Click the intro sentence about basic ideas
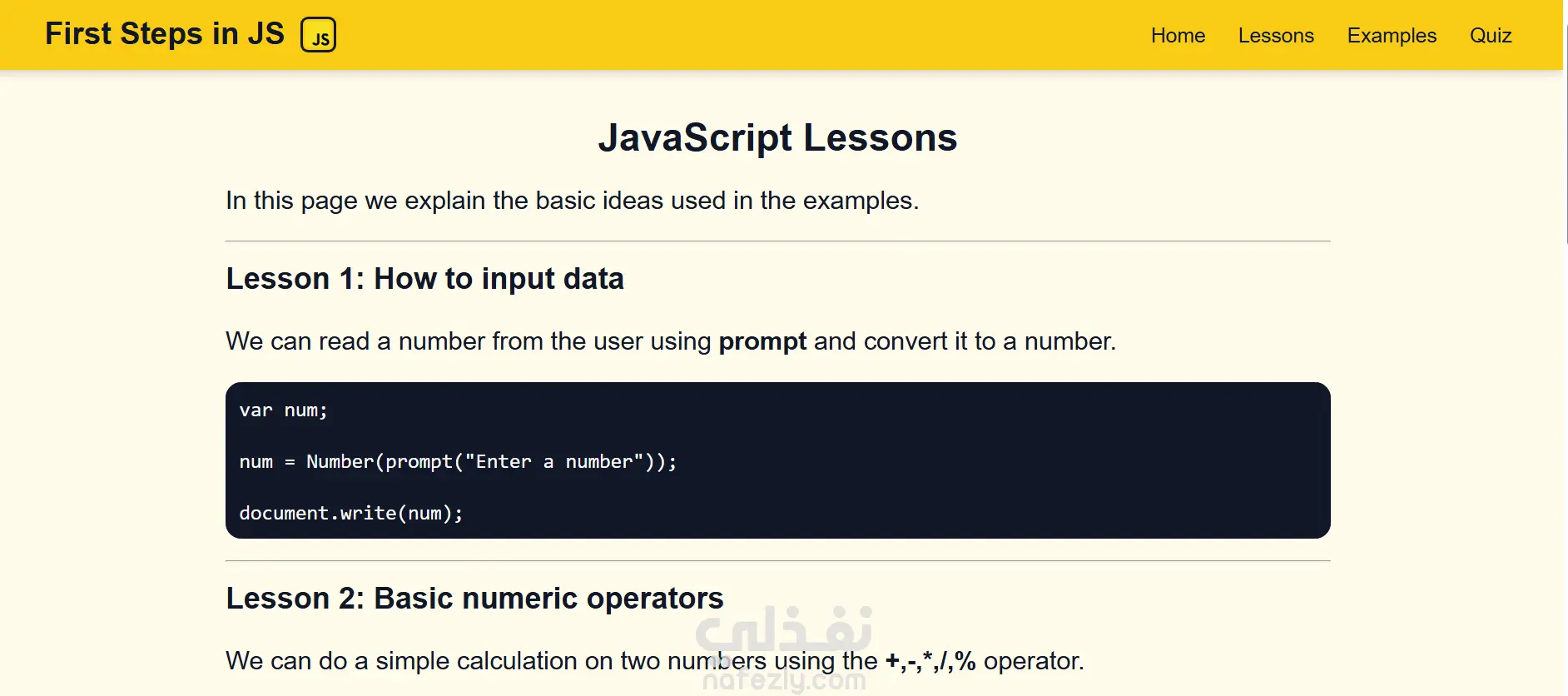The image size is (1568, 696). [x=572, y=201]
